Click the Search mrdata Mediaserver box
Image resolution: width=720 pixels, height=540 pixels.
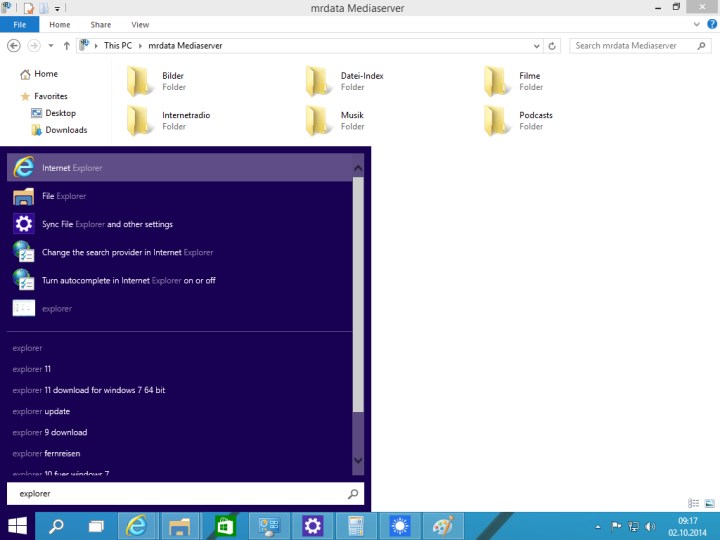pos(640,46)
